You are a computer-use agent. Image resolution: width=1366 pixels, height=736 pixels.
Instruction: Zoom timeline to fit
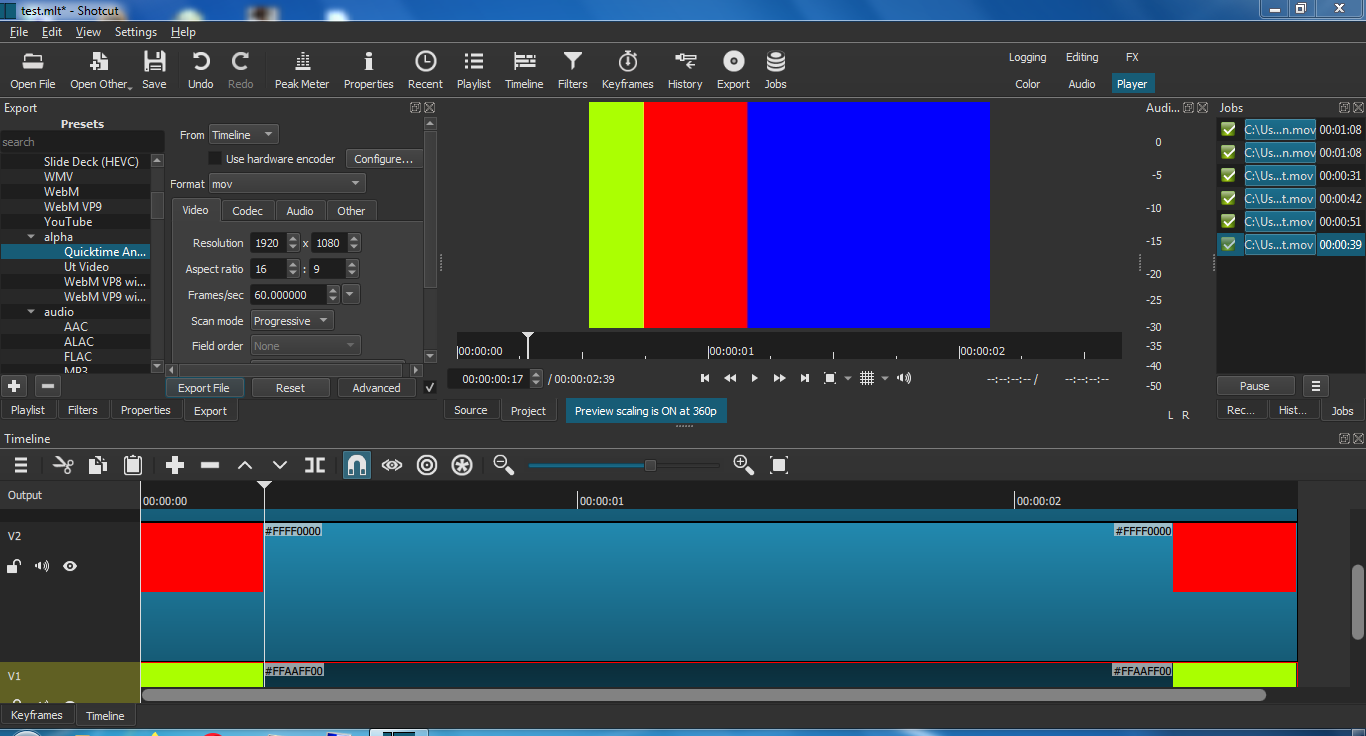(x=779, y=465)
